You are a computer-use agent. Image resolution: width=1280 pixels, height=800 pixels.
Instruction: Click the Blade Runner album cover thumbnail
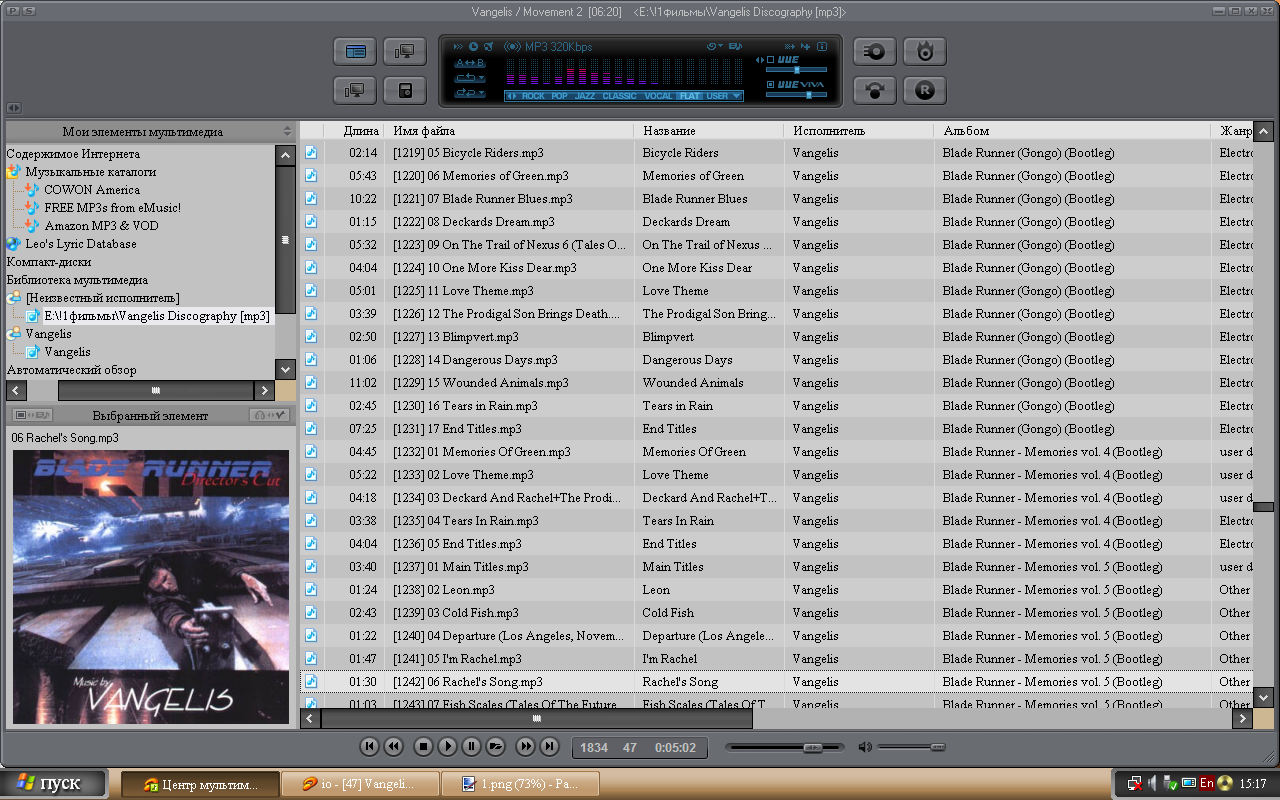(151, 587)
